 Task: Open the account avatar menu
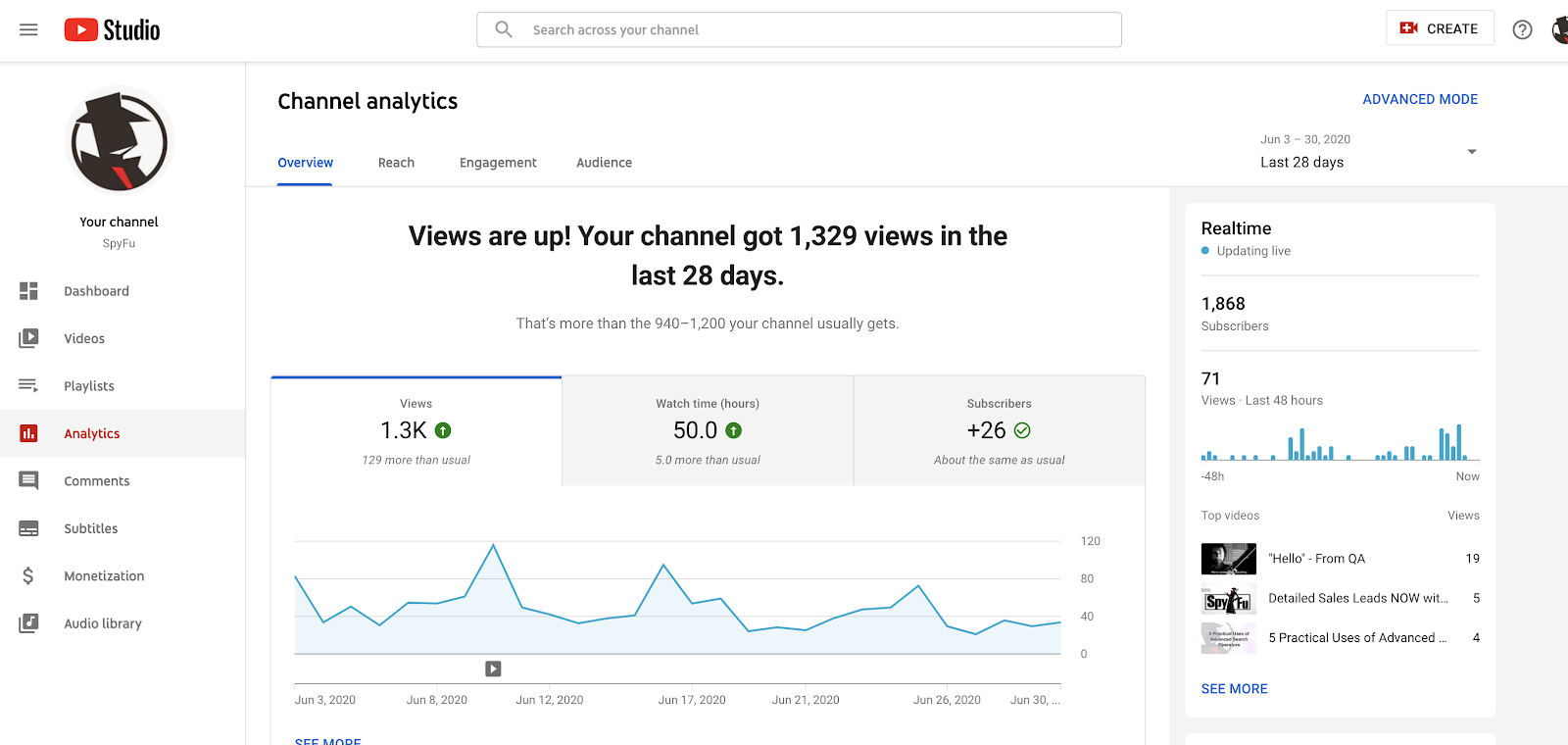[x=1560, y=29]
